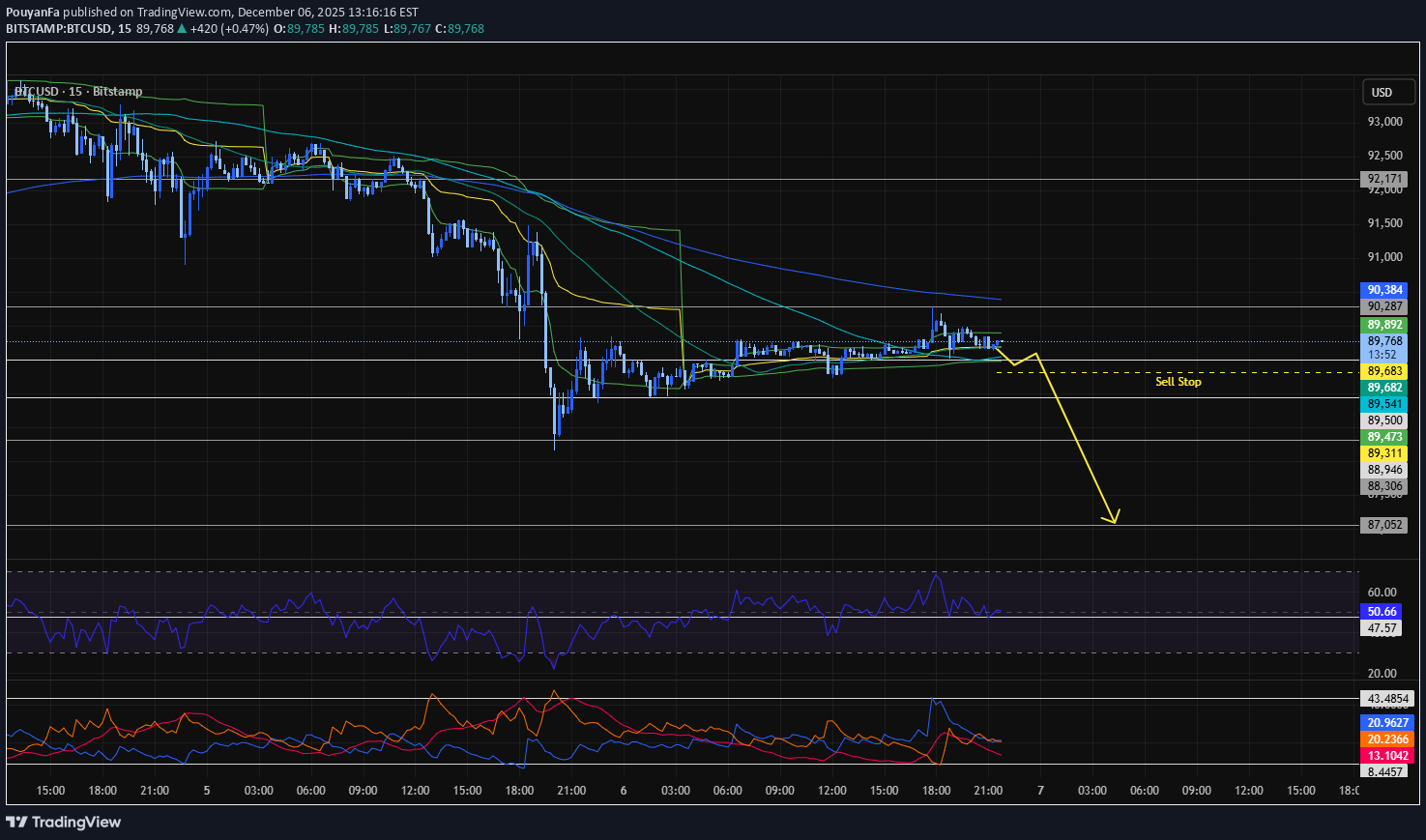Click the date label 7 on time axis
The height and width of the screenshot is (840, 1426).
(x=1040, y=791)
